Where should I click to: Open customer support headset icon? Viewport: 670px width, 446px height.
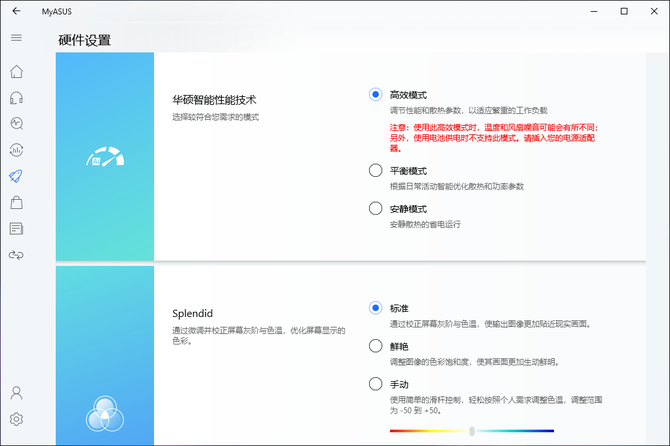coord(16,98)
